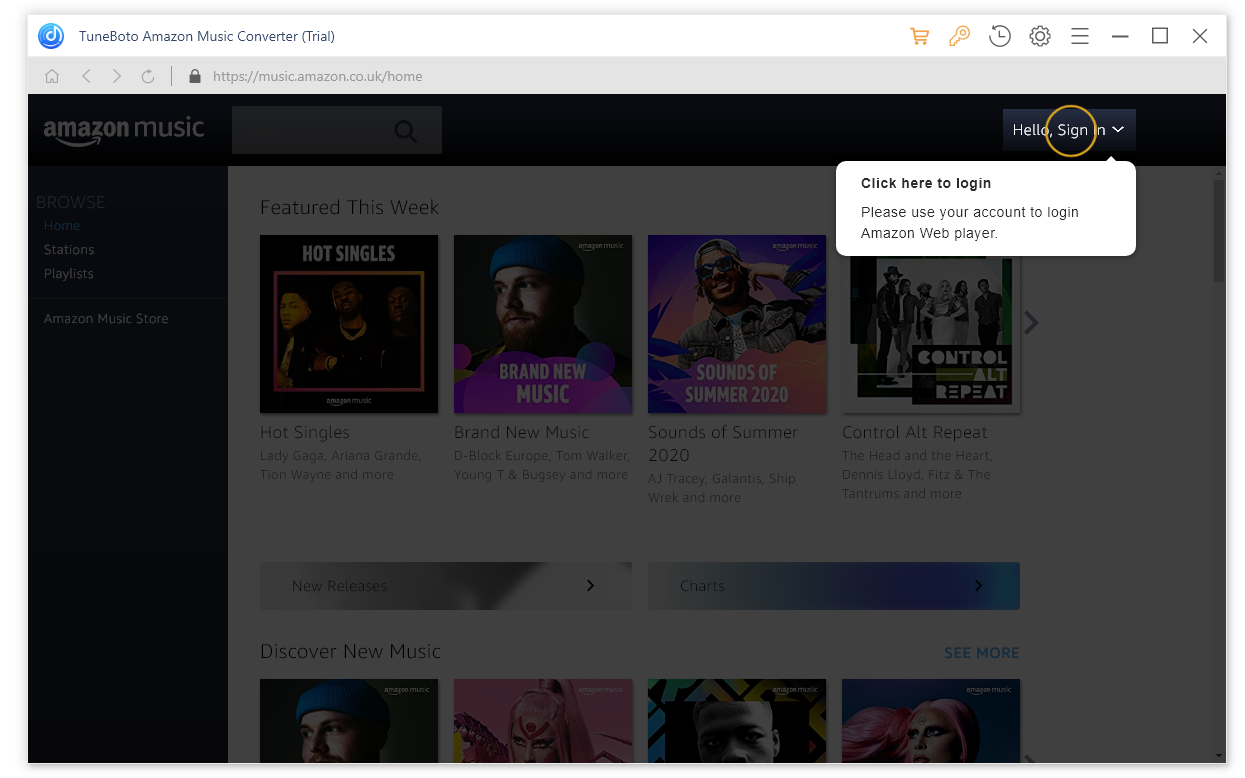The image size is (1245, 778).
Task: Show next Featured This Week items
Action: point(1032,323)
